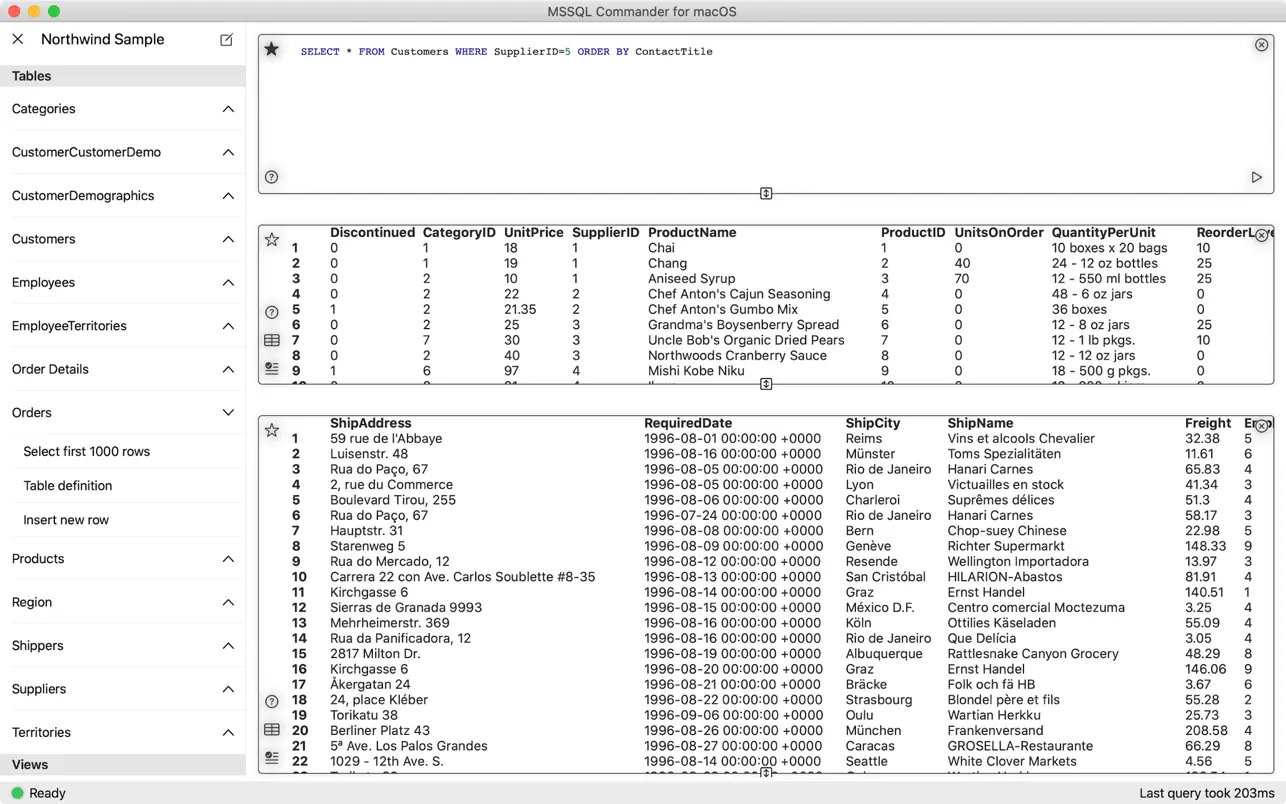Open help for the Products results panel

click(271, 310)
